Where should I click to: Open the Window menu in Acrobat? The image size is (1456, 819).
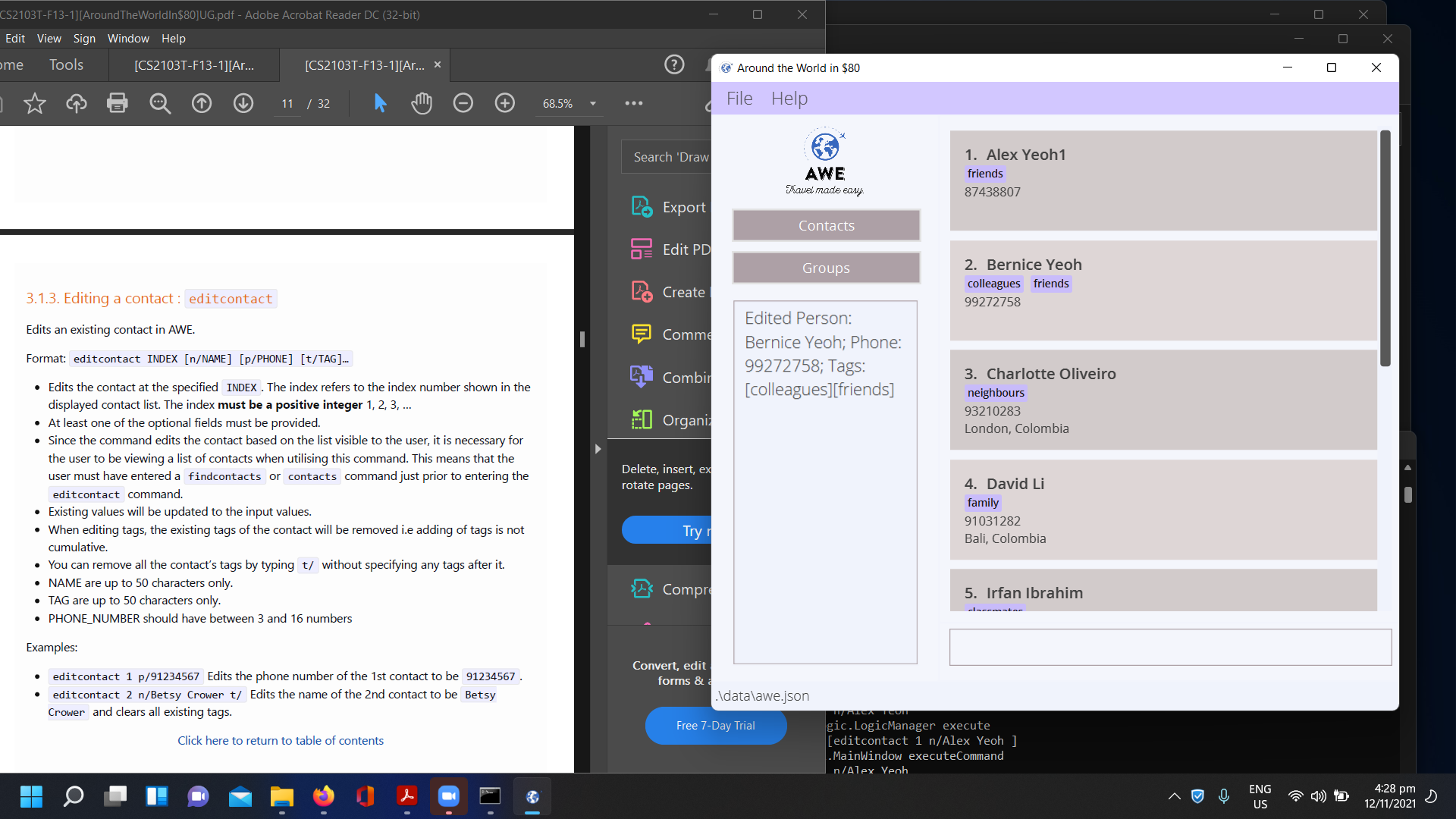(128, 39)
